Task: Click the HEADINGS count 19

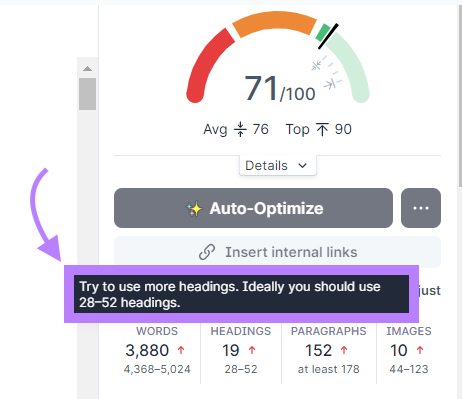Action: [231, 350]
